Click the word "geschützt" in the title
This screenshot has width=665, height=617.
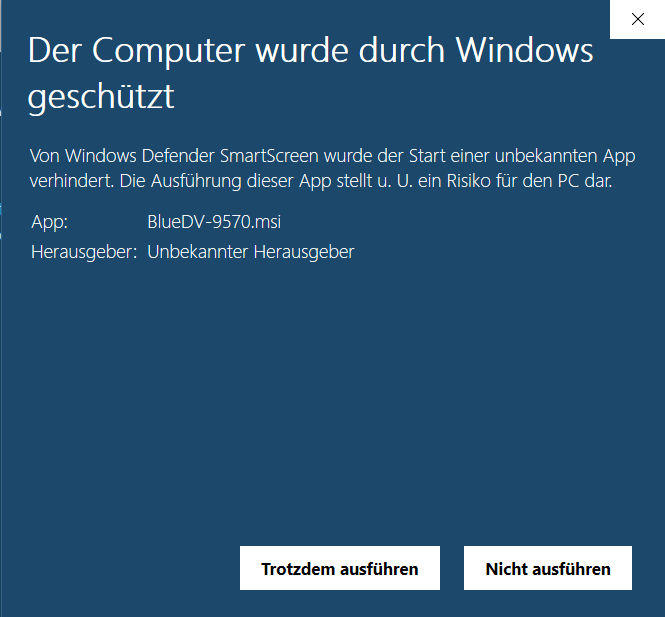(101, 98)
